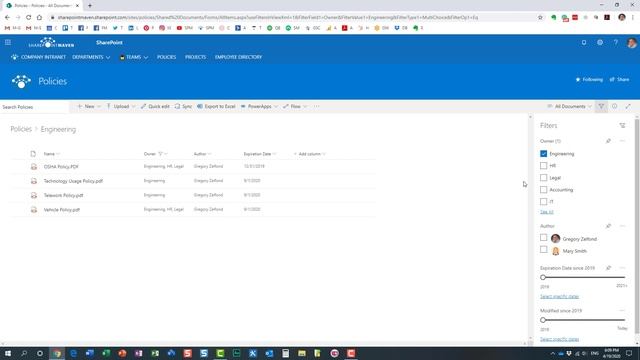Pin the Owner filter section

click(608, 141)
